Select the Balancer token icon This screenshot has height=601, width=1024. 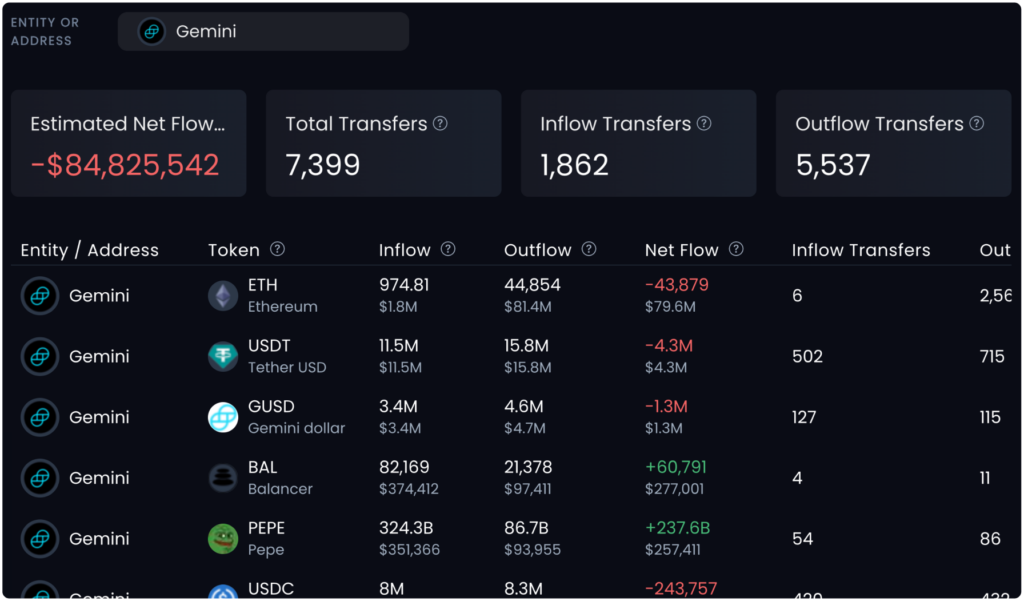pos(223,478)
